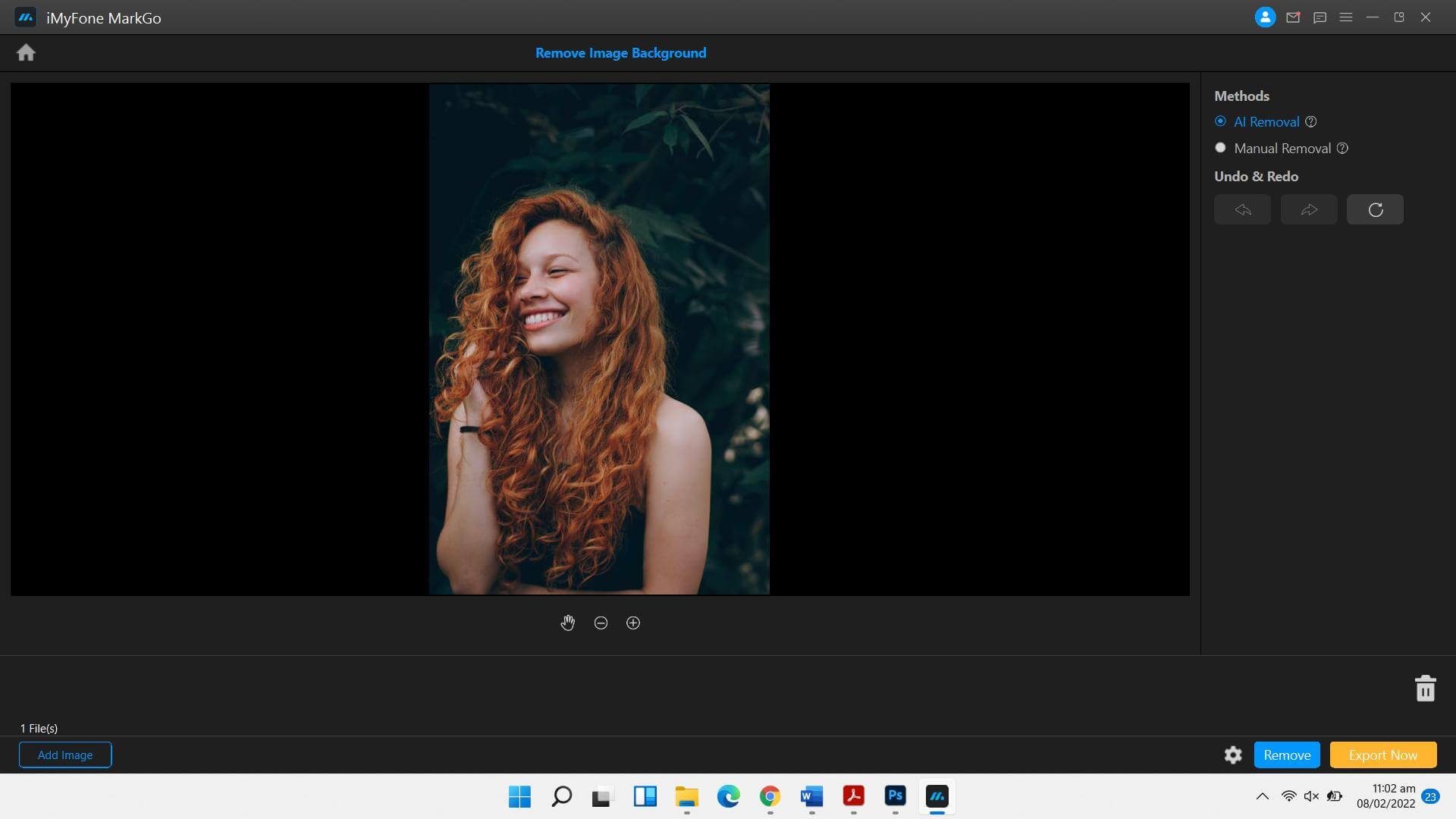Click the Manual Removal help icon
Screen dimensions: 1456x819
(1343, 148)
